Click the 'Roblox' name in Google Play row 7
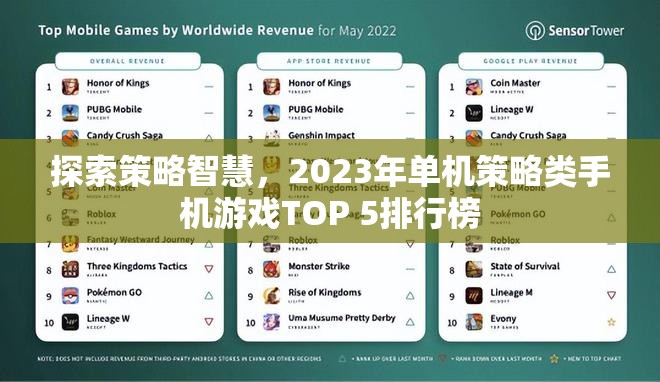This screenshot has width=660, height=382. pyautogui.click(x=505, y=240)
